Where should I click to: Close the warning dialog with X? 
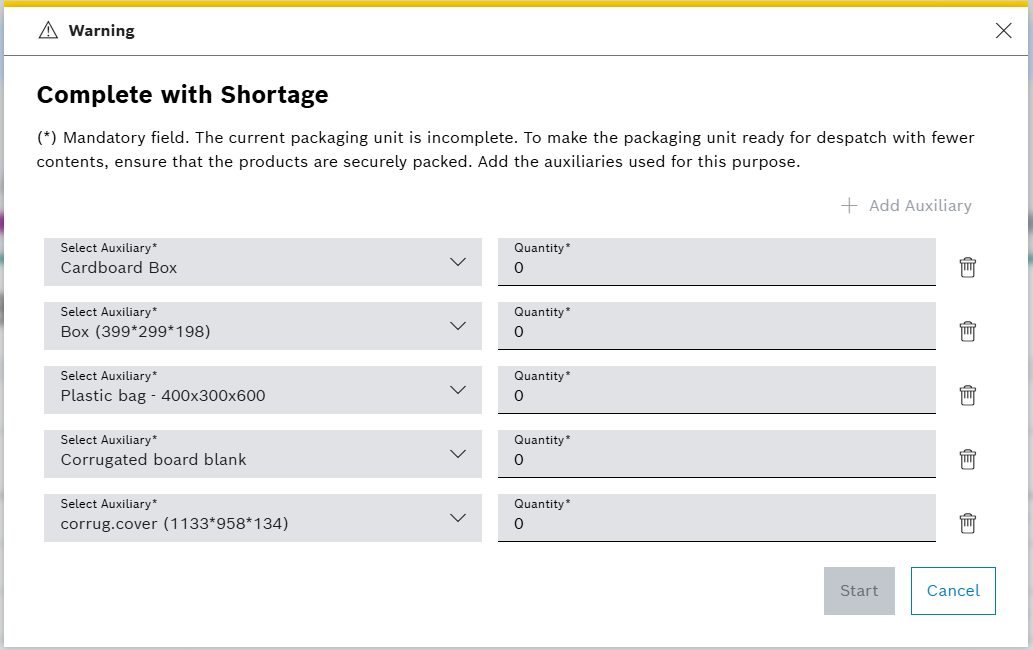tap(1003, 31)
